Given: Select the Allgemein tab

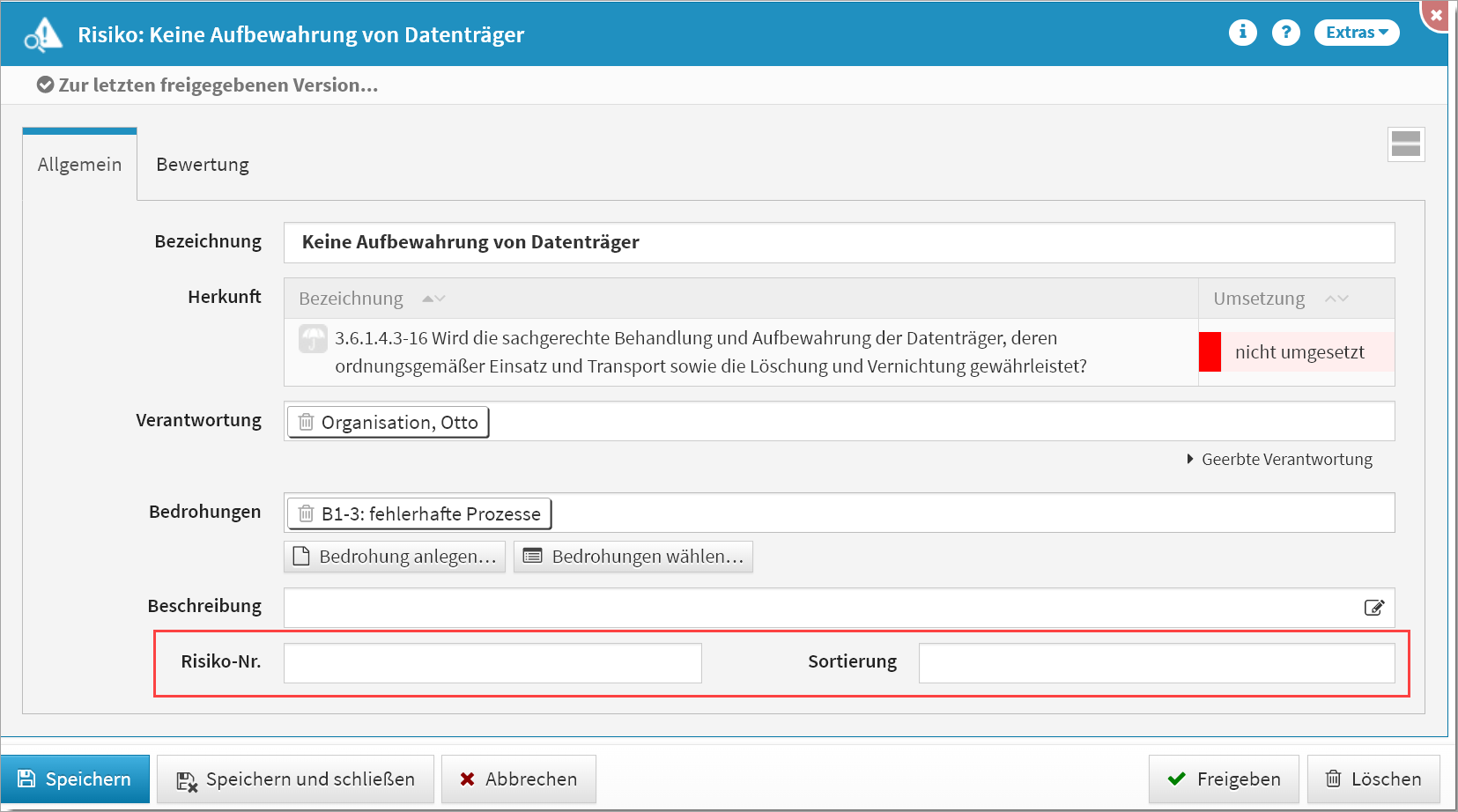Looking at the screenshot, I should [79, 165].
